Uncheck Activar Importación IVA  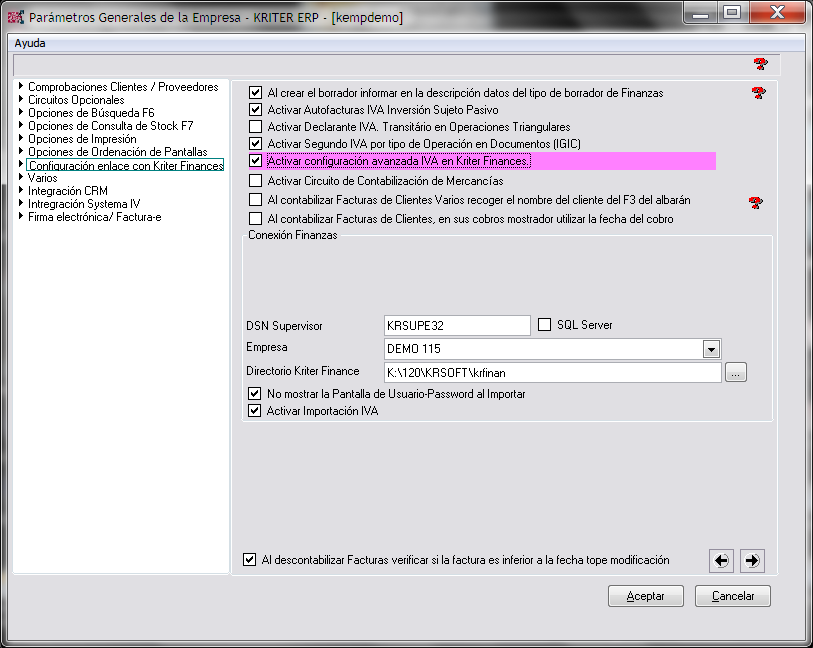[x=254, y=411]
